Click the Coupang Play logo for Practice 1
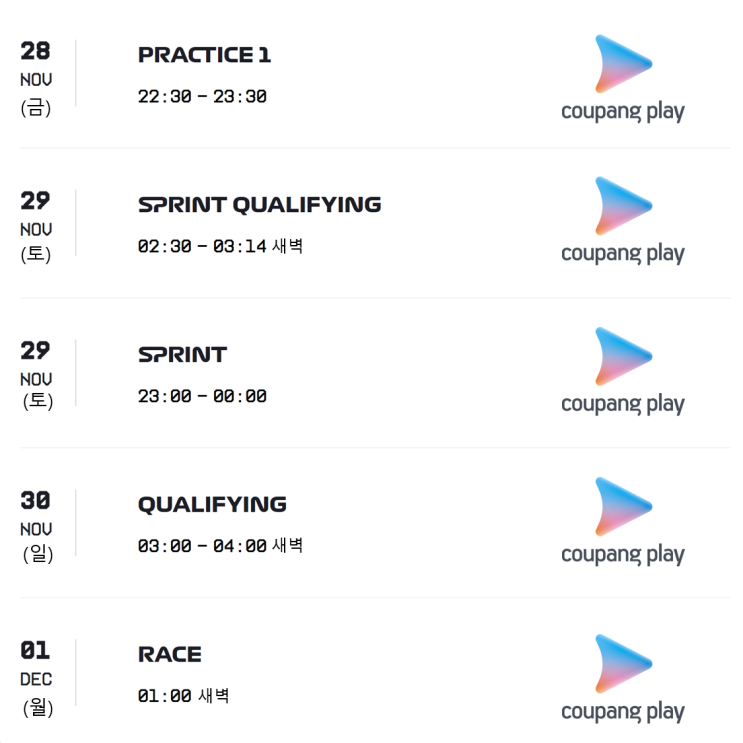 622,78
